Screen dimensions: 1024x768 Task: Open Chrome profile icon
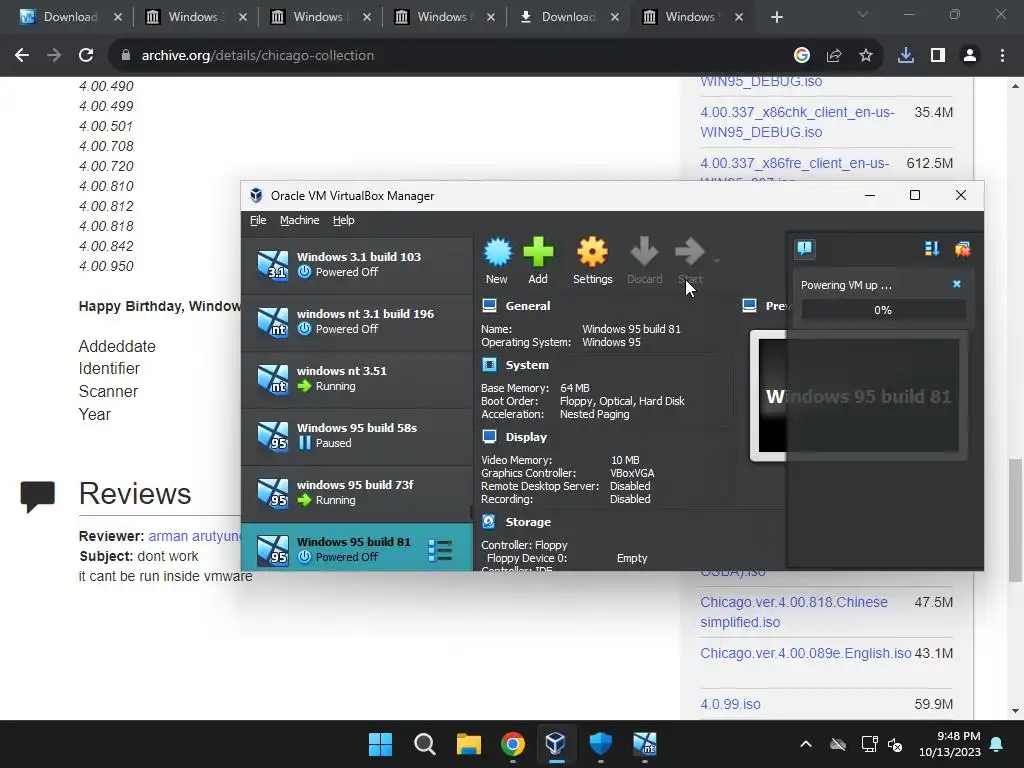pyautogui.click(x=970, y=56)
